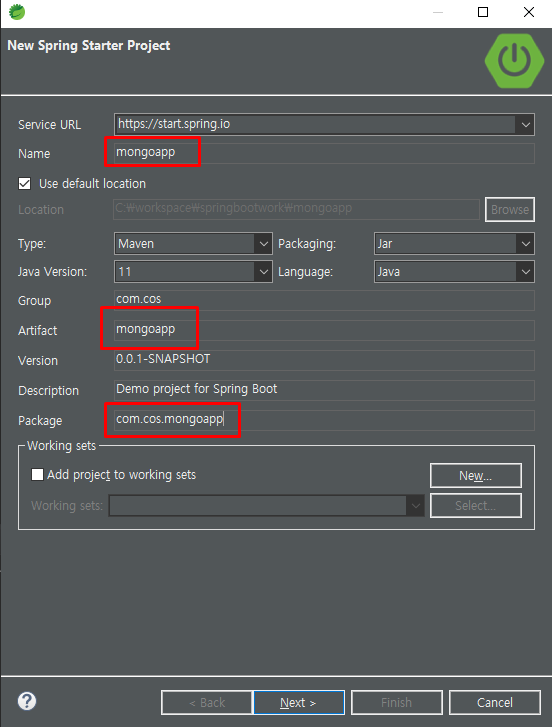Click the Packaging: label

(307, 244)
